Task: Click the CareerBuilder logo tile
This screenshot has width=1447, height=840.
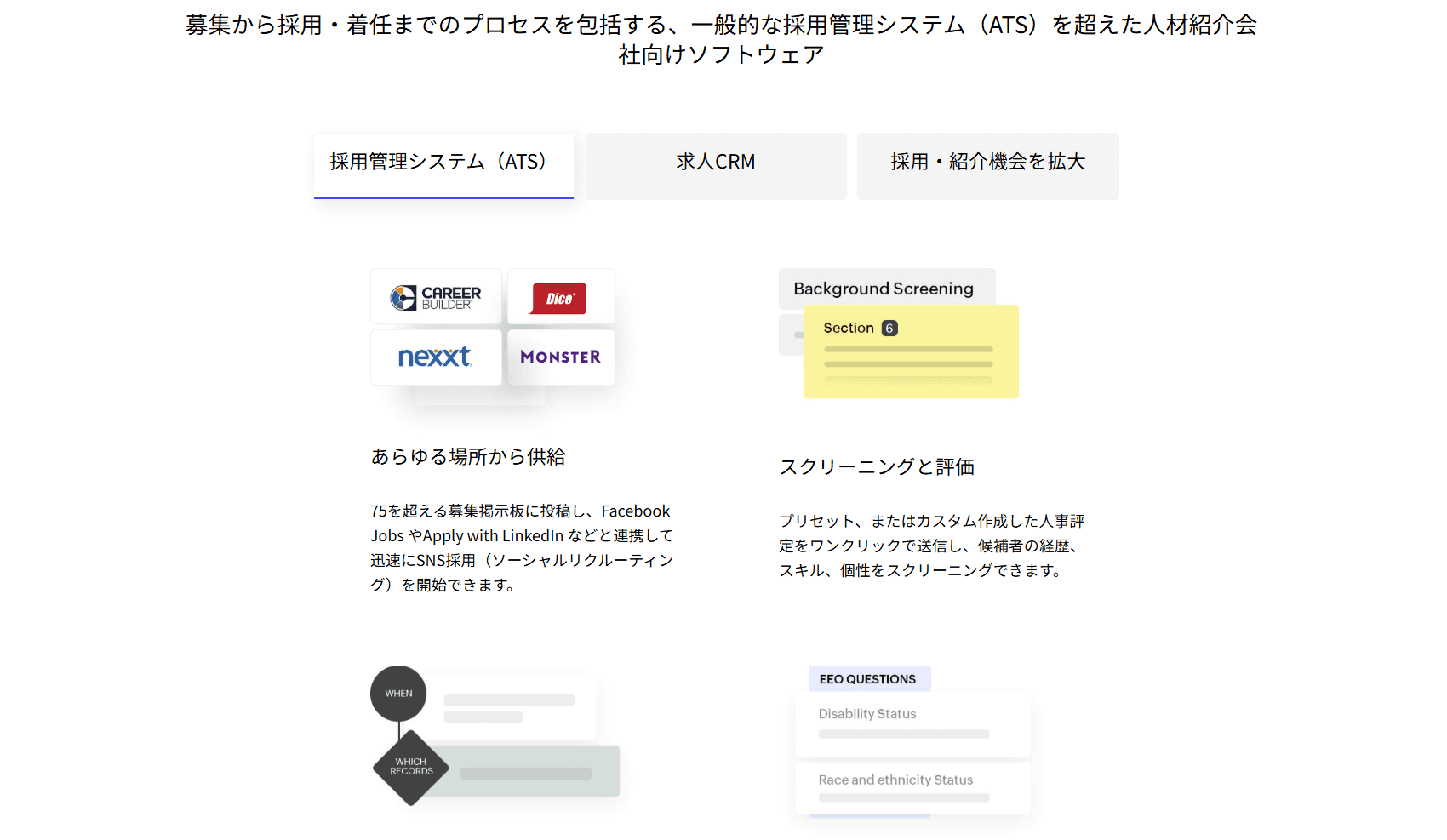Action: point(436,297)
